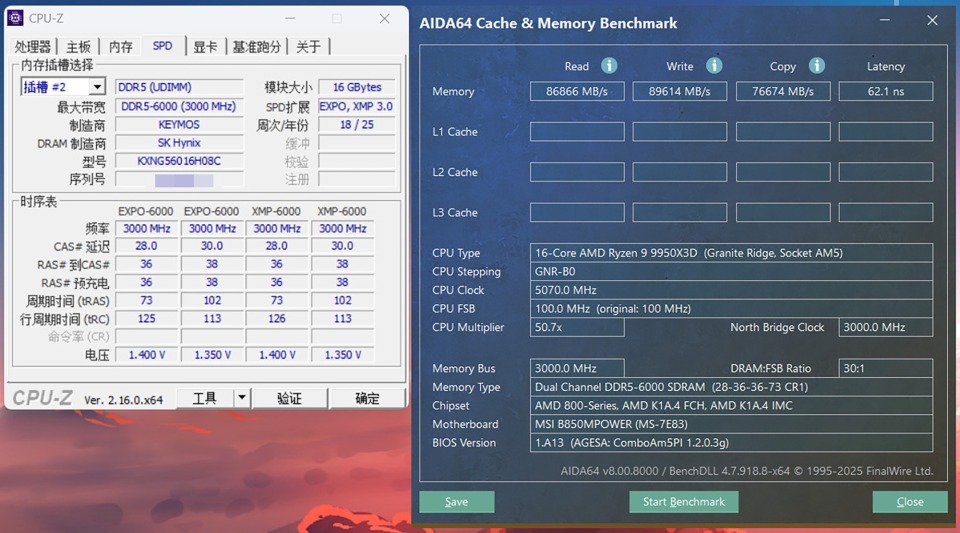
Task: Click the 50.7x CPU Multiplier value
Action: coord(577,327)
